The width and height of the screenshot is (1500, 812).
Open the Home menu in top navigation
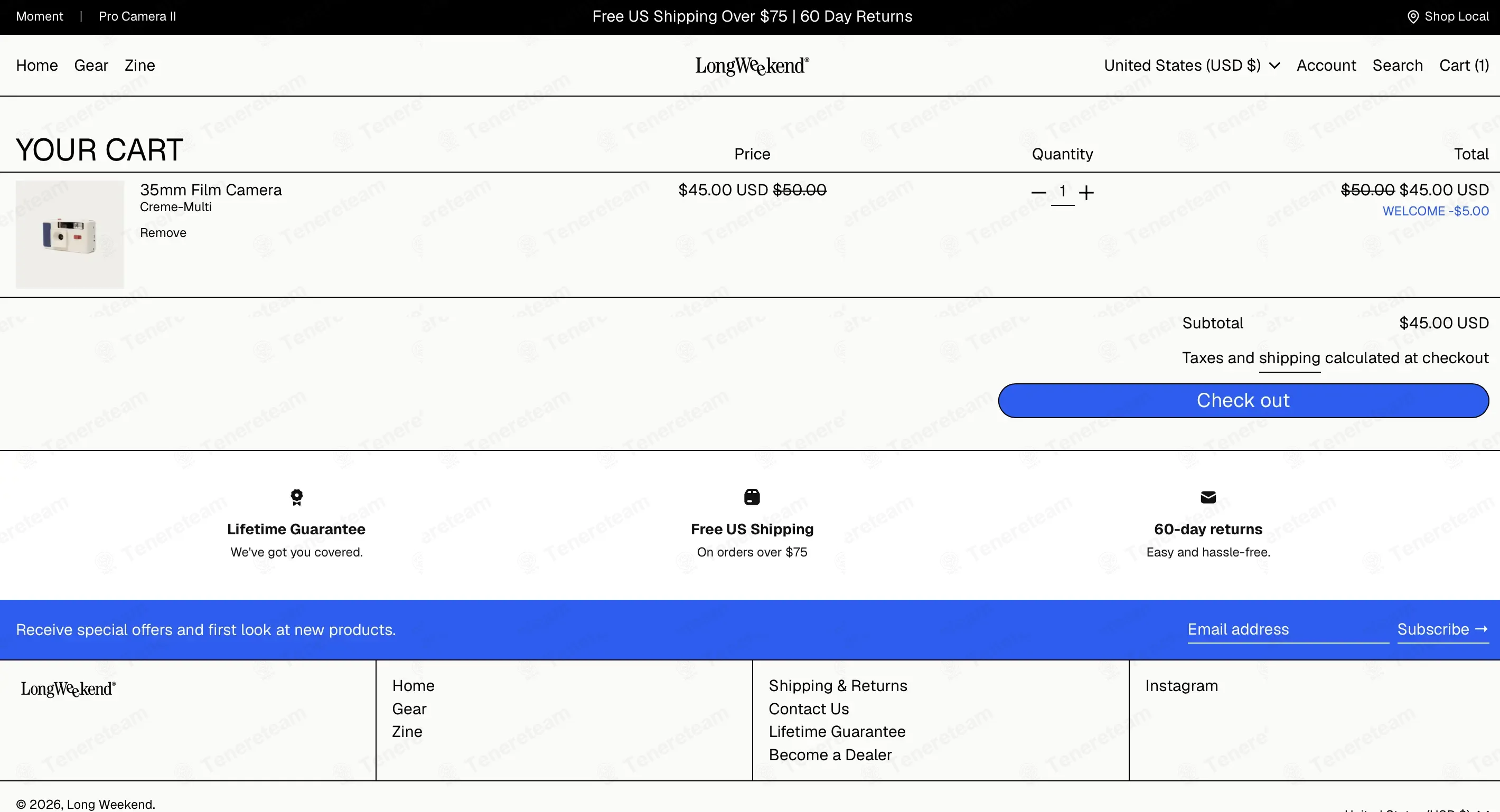click(36, 65)
